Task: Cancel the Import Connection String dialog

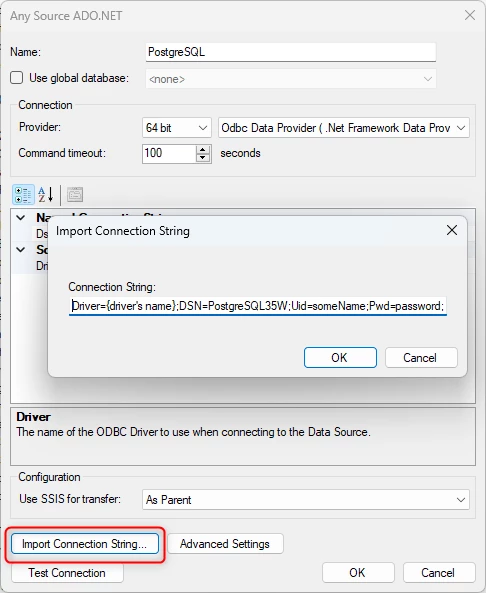Action: [x=421, y=357]
